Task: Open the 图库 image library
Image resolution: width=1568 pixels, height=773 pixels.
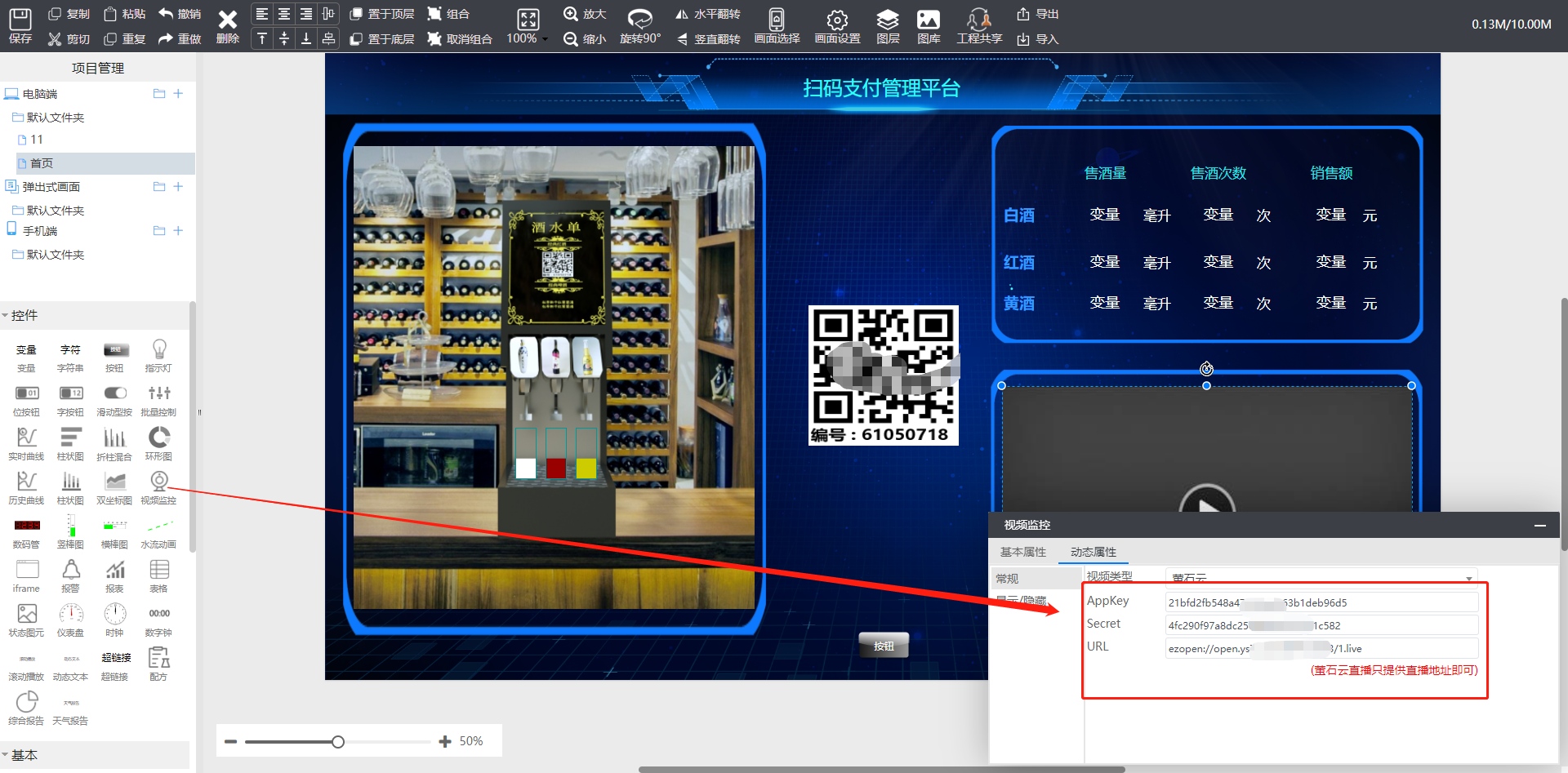Action: (929, 26)
